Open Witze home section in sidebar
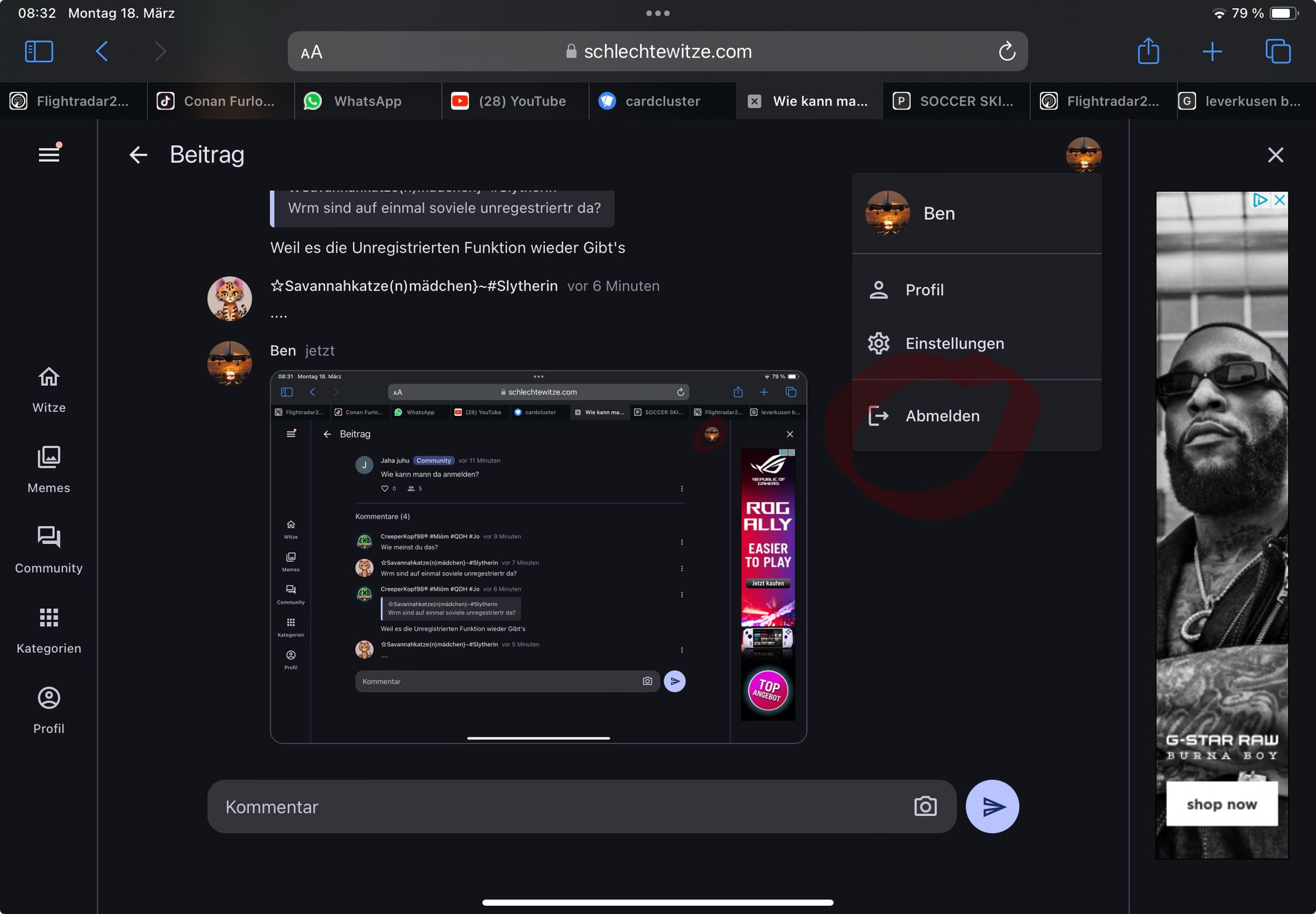The height and width of the screenshot is (914, 1316). point(49,389)
